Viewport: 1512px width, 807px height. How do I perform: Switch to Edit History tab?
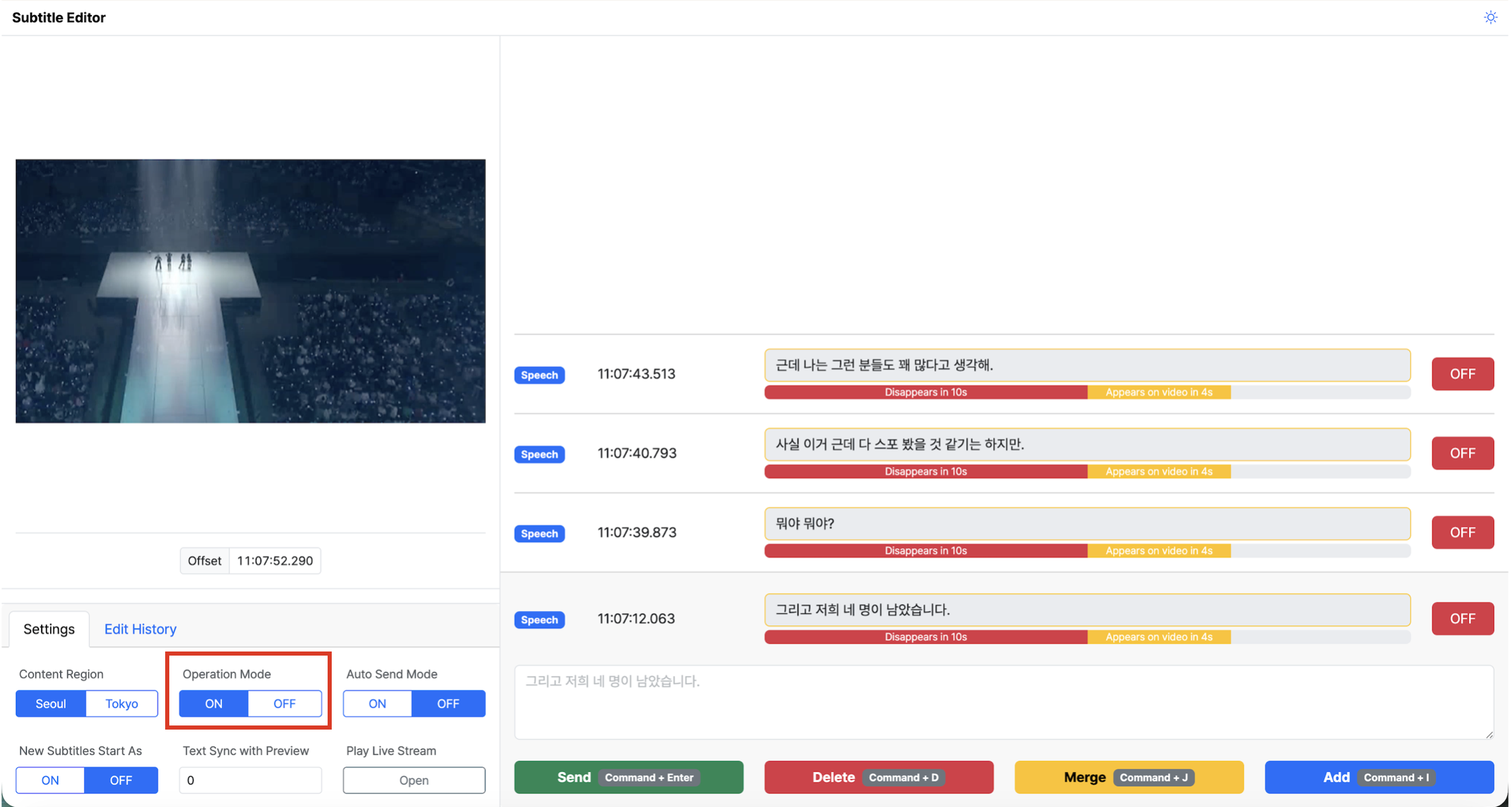[141, 629]
